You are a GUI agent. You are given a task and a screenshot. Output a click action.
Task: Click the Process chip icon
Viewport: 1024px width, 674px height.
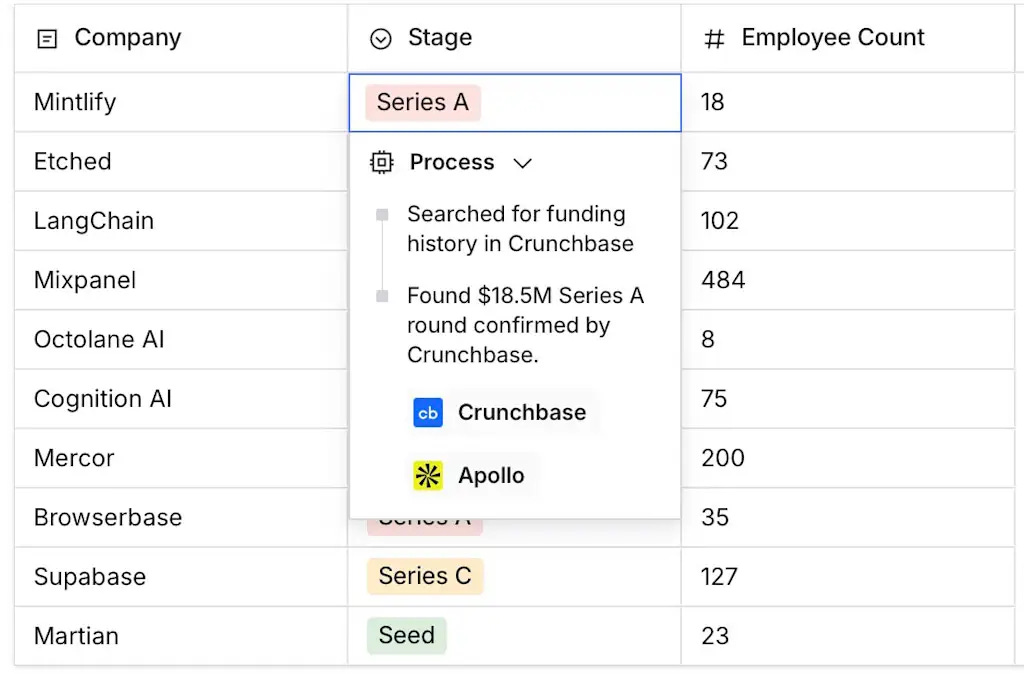(x=382, y=162)
